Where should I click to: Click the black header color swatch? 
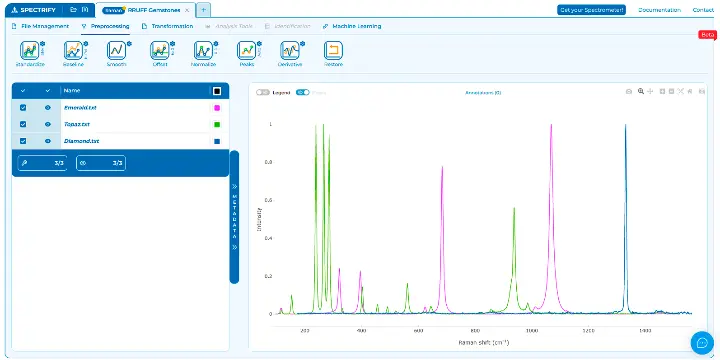(217, 91)
